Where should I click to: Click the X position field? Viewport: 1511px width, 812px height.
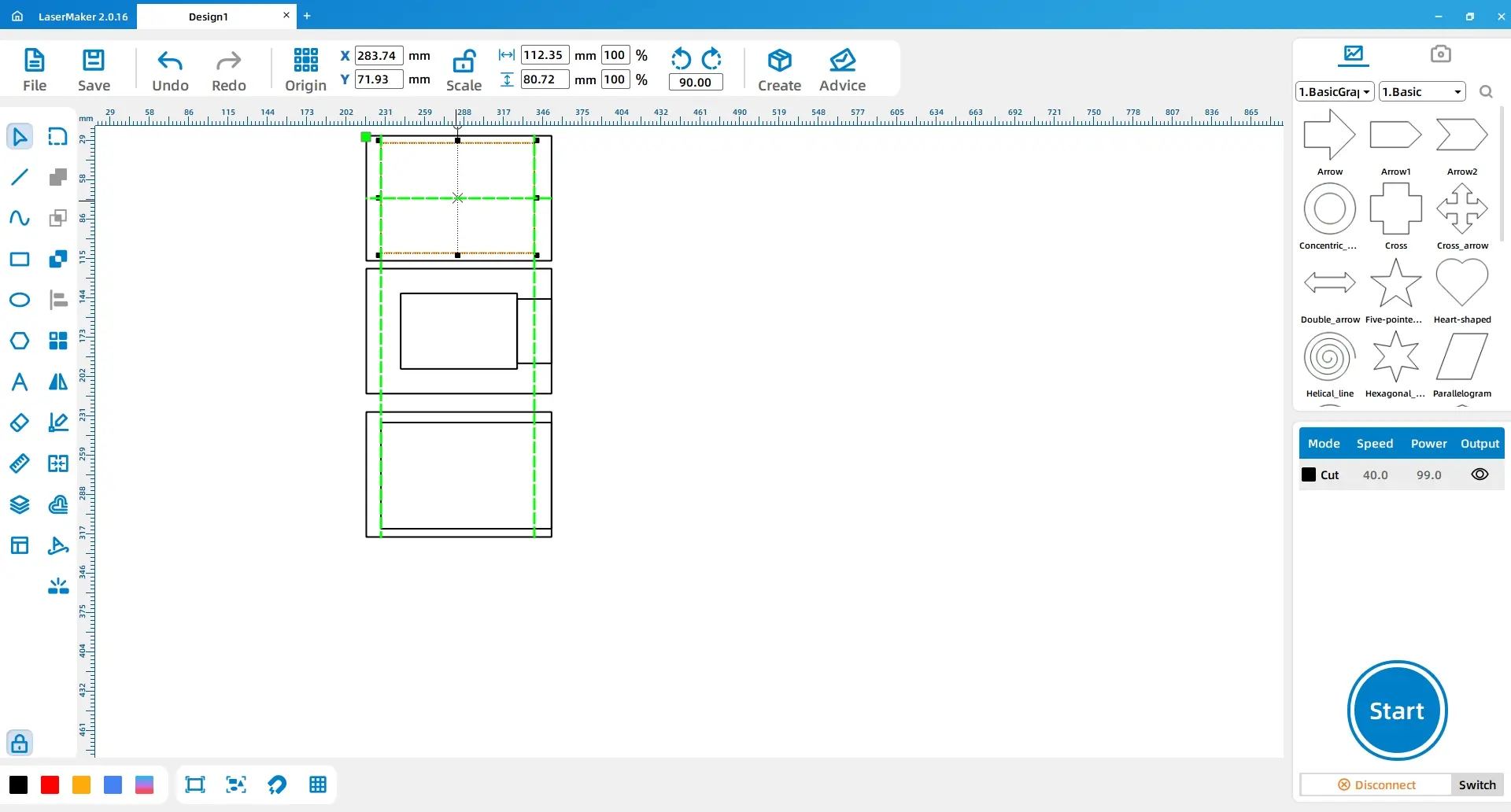(x=379, y=55)
